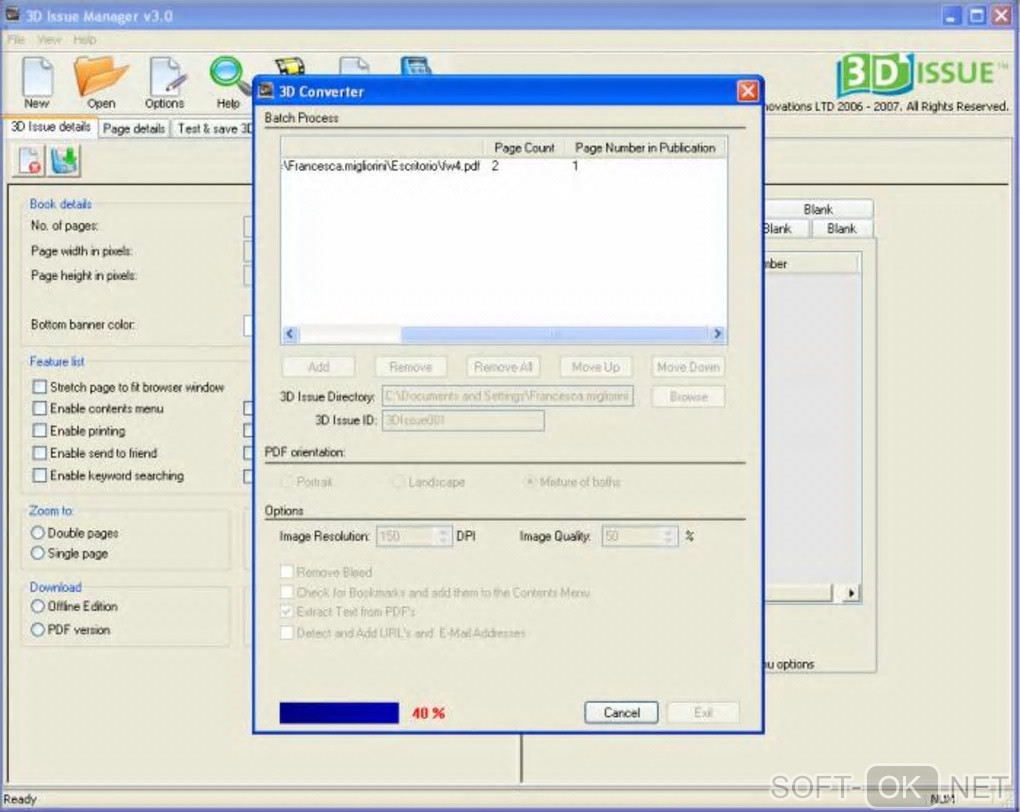Click Browse for 3D Issue Directory

click(x=688, y=396)
